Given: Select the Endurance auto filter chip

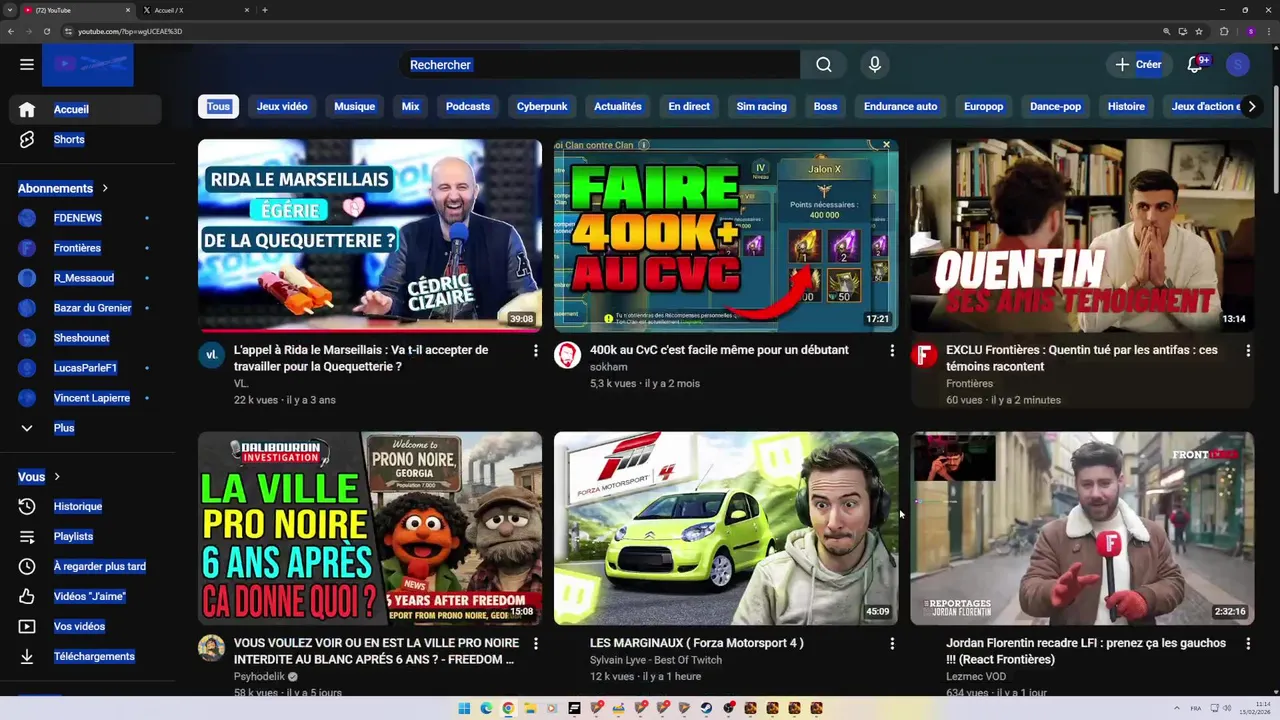Looking at the screenshot, I should 901,107.
